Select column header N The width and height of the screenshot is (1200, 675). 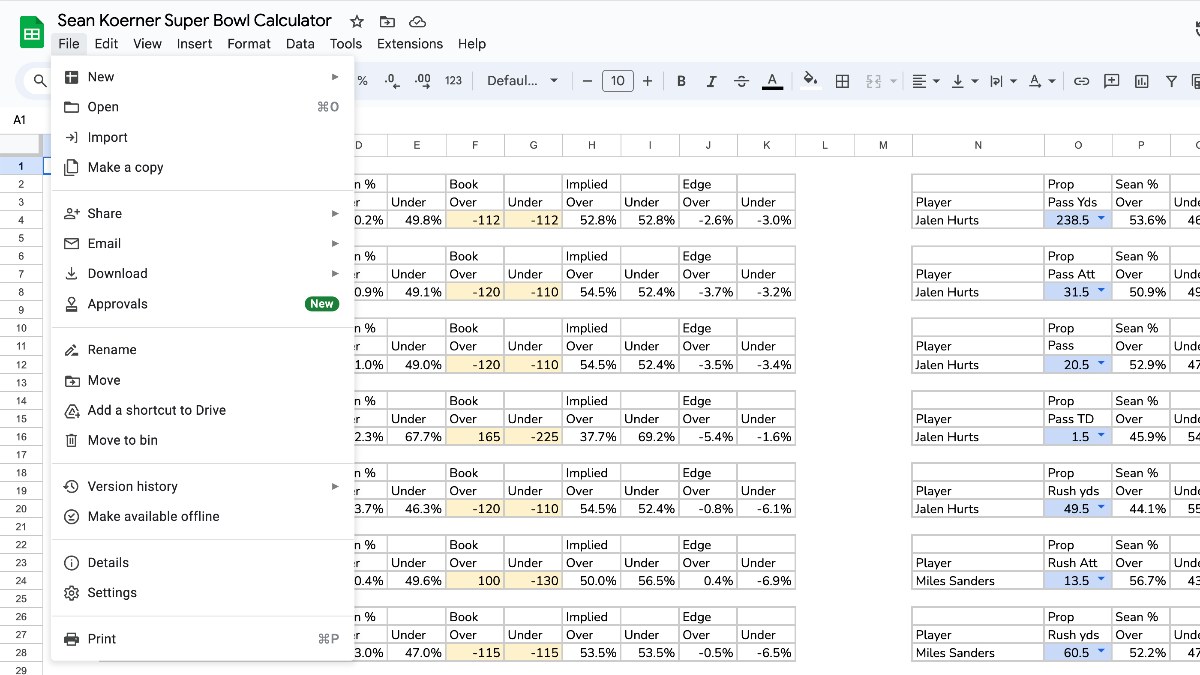pos(978,145)
